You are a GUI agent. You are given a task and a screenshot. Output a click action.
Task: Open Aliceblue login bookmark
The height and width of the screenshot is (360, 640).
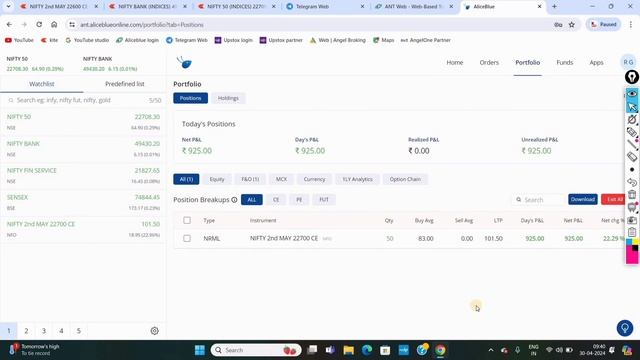click(137, 40)
